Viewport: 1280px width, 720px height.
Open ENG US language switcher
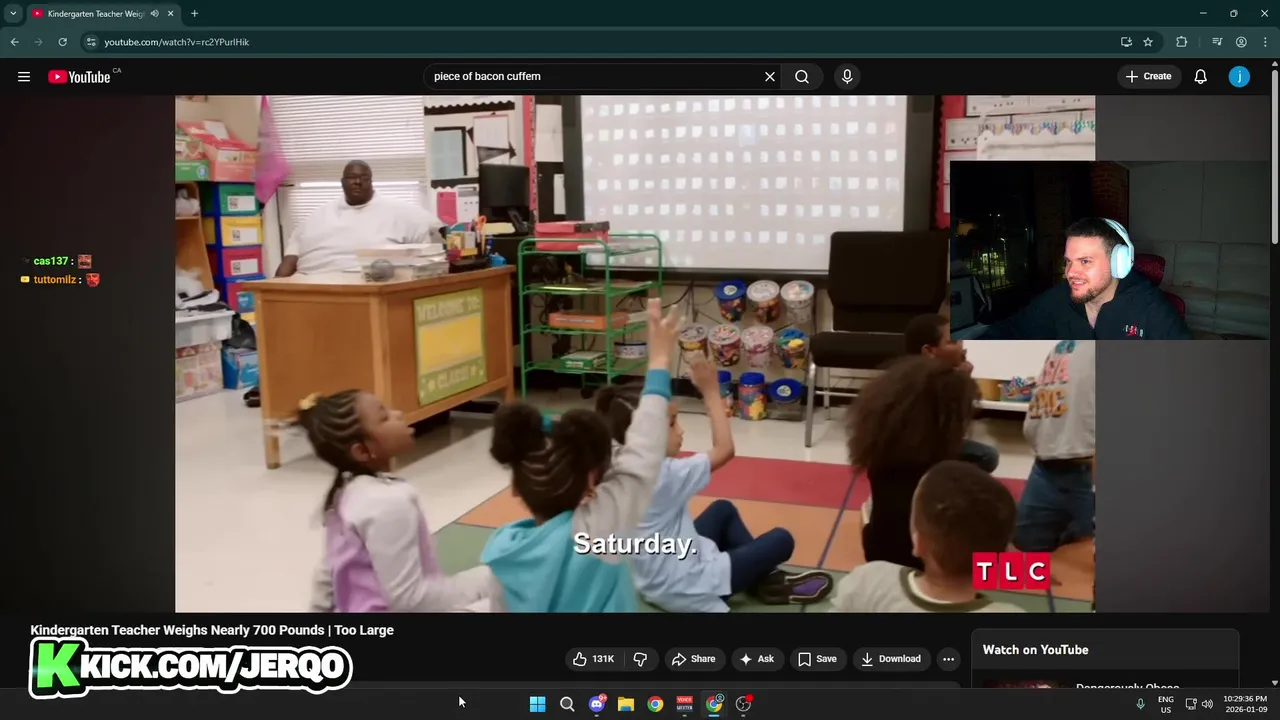coord(1166,704)
